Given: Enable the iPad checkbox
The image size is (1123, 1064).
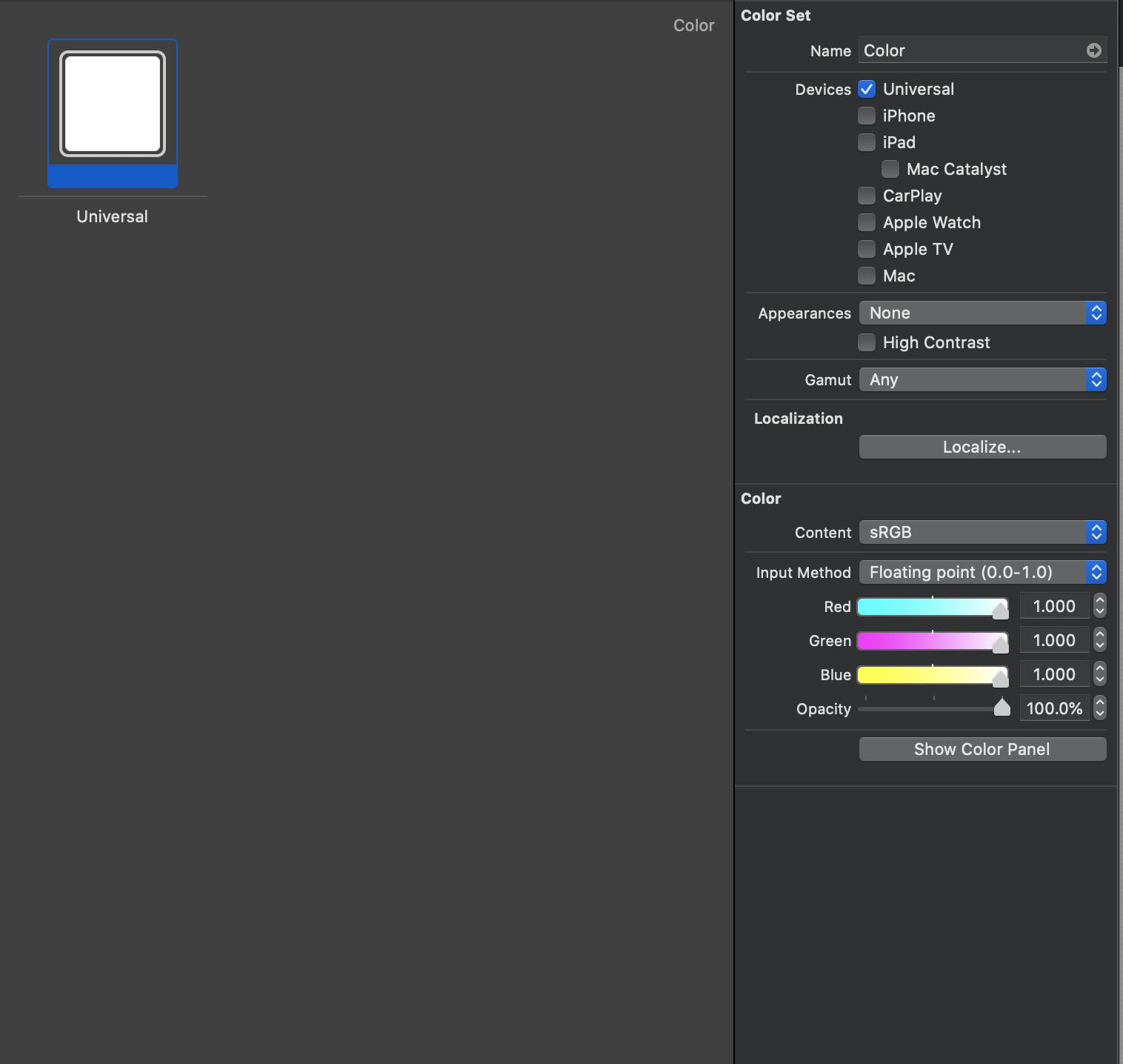Looking at the screenshot, I should (867, 142).
